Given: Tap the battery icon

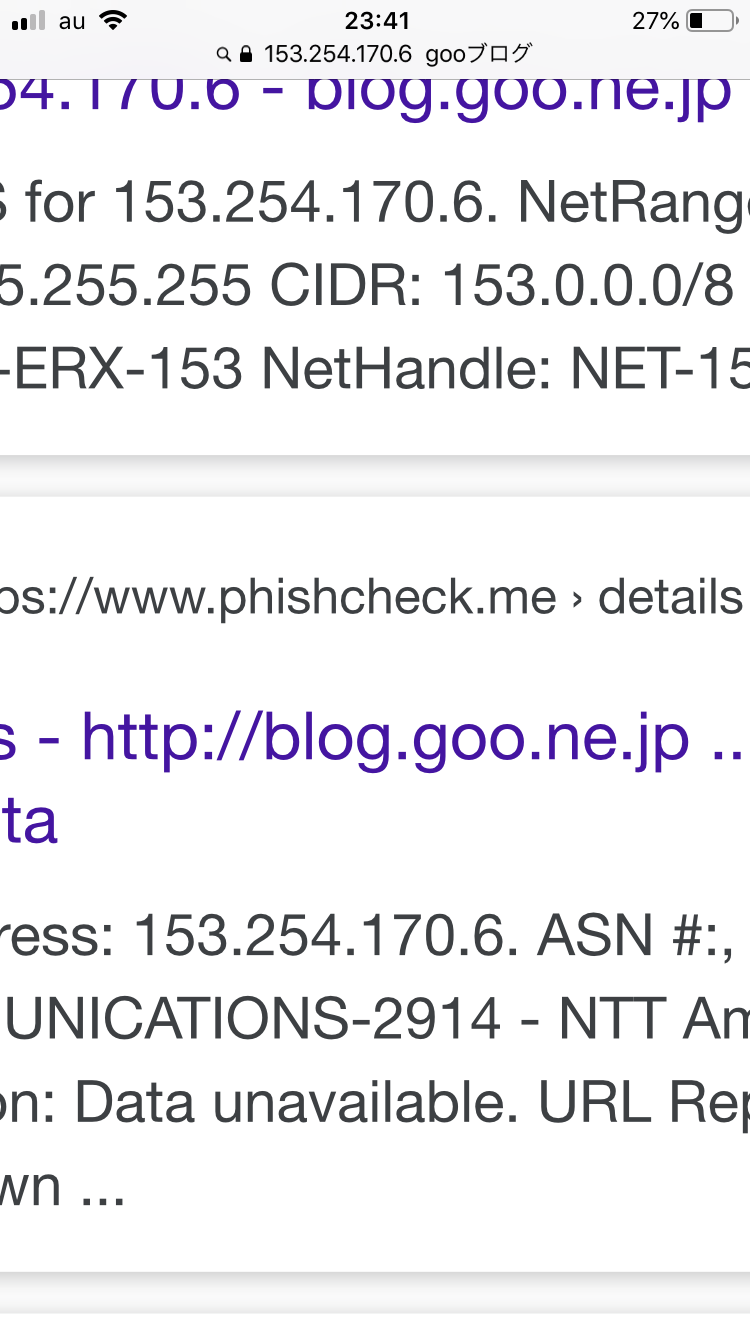Looking at the screenshot, I should pyautogui.click(x=710, y=20).
